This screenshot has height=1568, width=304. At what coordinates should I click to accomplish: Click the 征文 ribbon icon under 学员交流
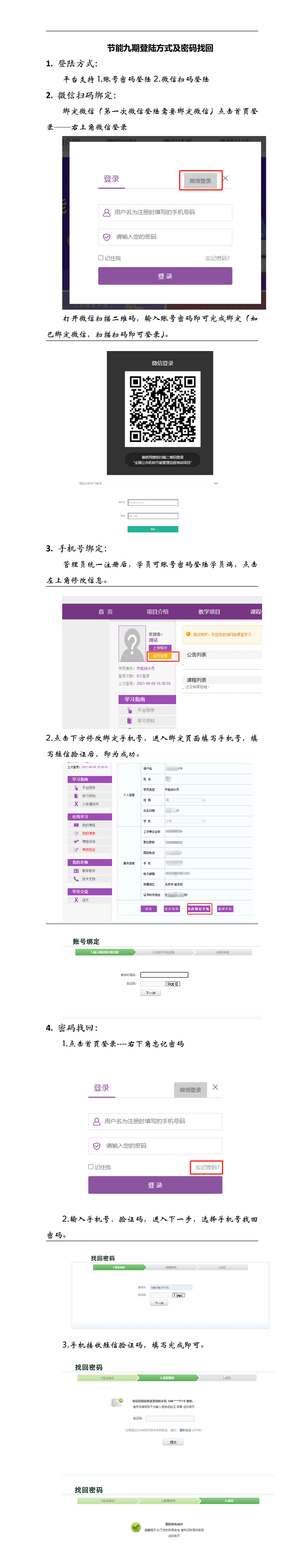76,900
